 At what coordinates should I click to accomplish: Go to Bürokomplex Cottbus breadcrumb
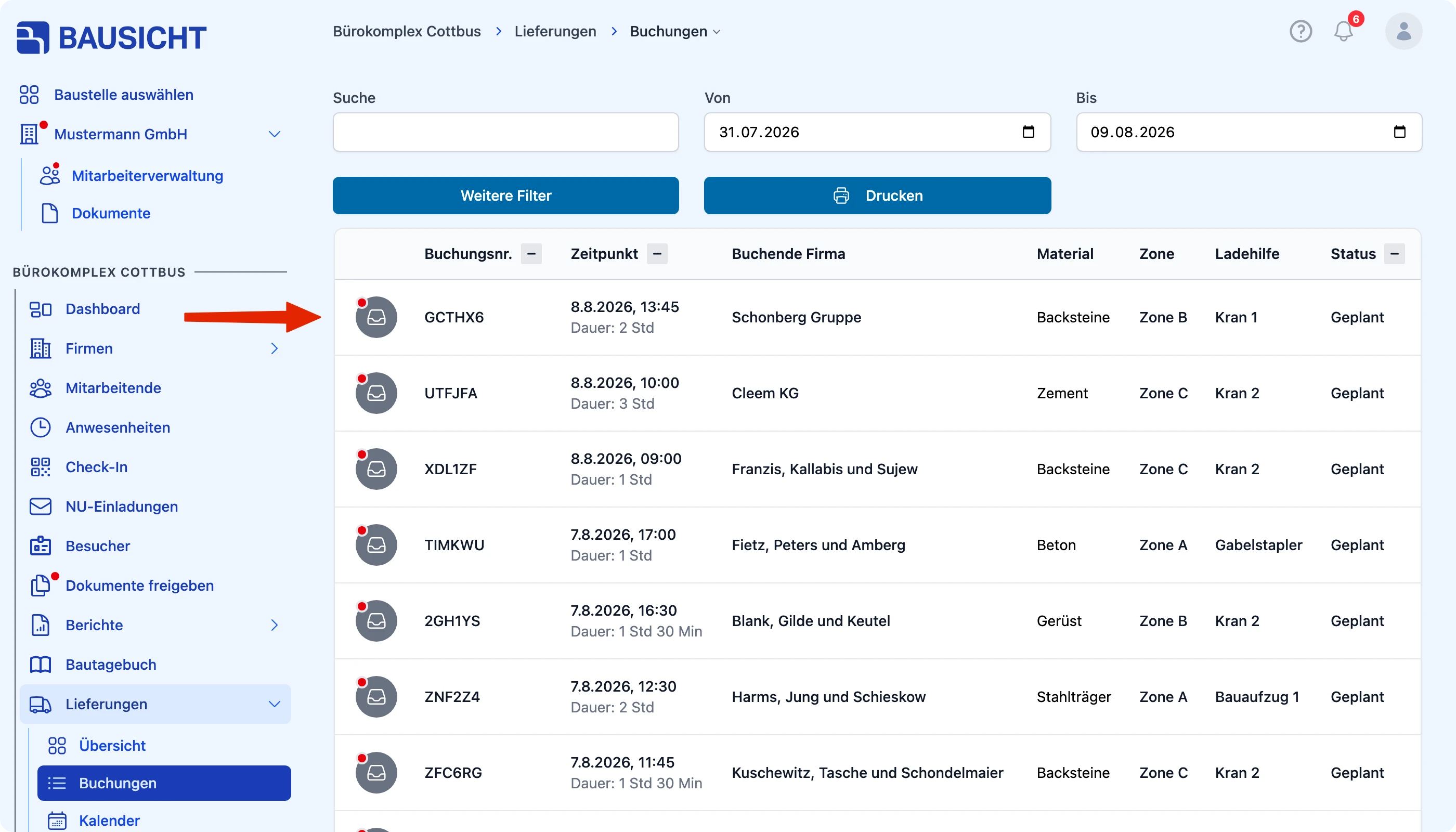pyautogui.click(x=407, y=31)
